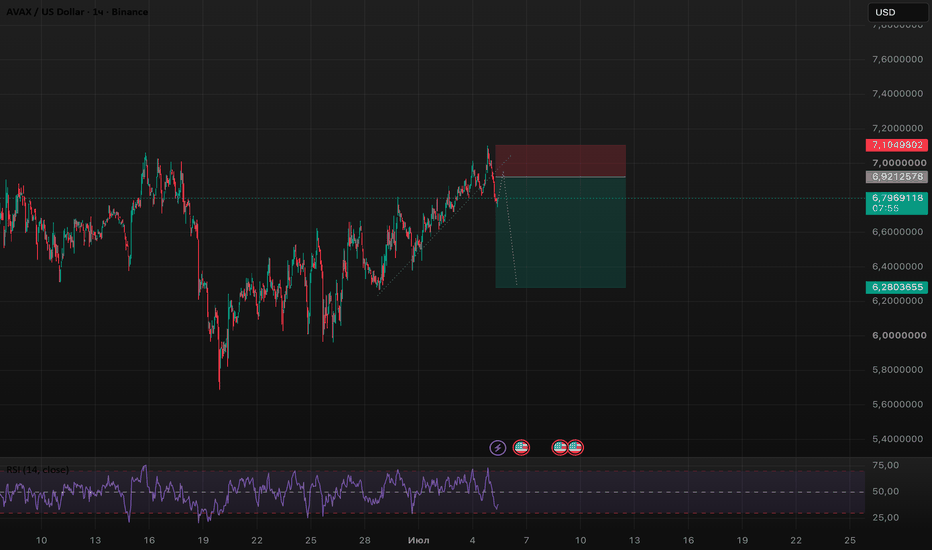Click price axis value 6,4000000

point(898,266)
